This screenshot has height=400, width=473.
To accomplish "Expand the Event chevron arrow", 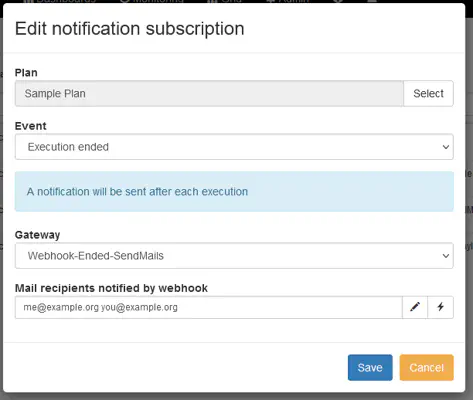I will [446, 147].
